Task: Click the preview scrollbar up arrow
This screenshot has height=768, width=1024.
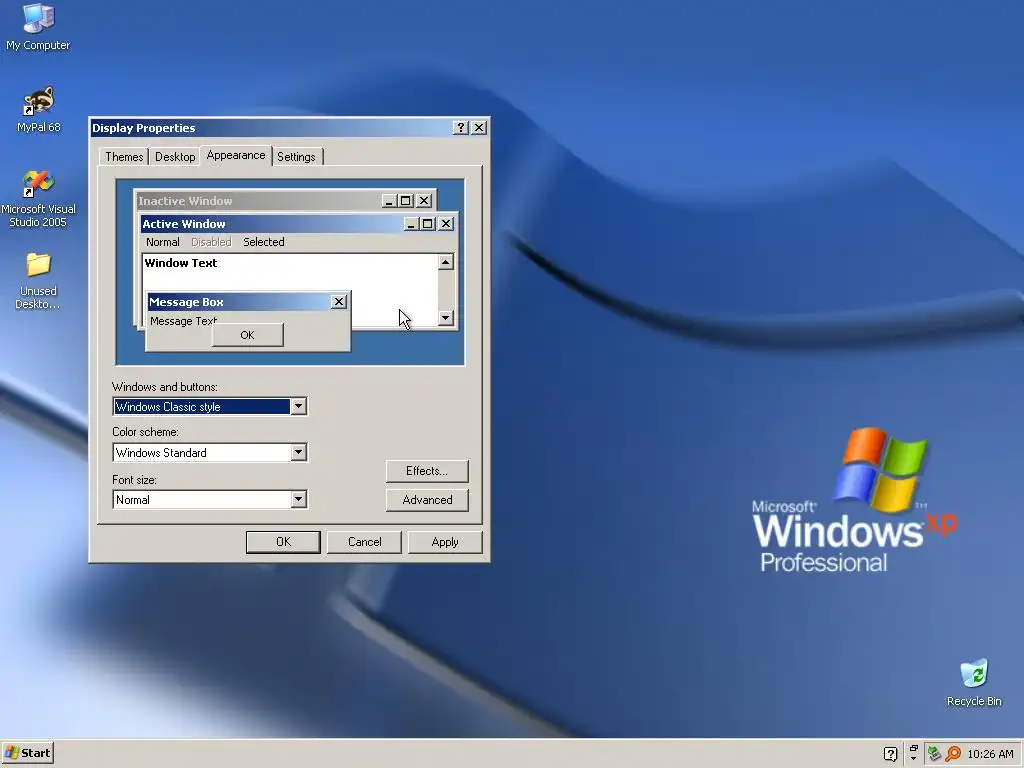Action: point(445,262)
